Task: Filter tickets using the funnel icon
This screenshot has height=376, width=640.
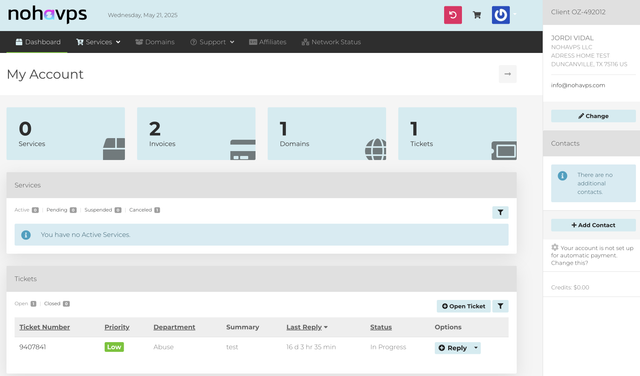Action: [500, 306]
